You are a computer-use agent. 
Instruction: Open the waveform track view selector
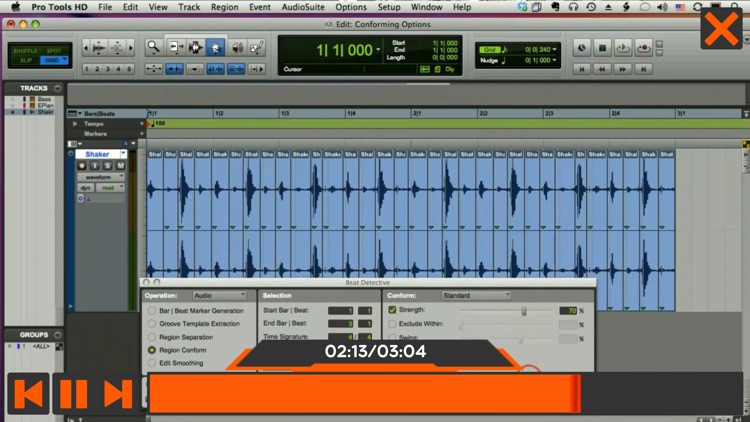(101, 177)
